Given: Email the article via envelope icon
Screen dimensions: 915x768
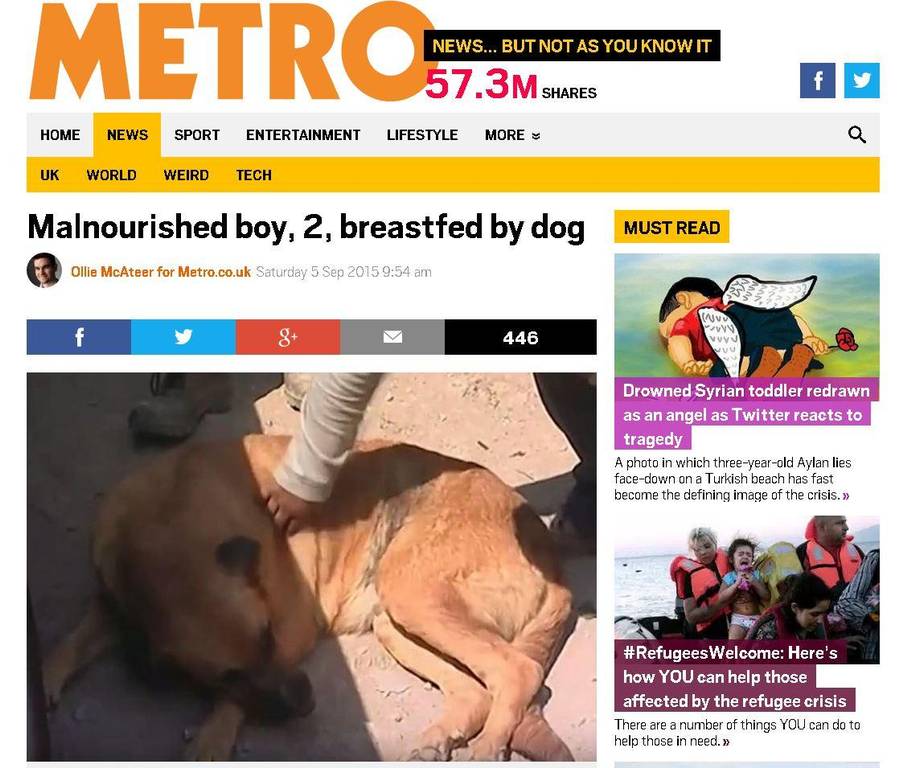Looking at the screenshot, I should point(392,337).
